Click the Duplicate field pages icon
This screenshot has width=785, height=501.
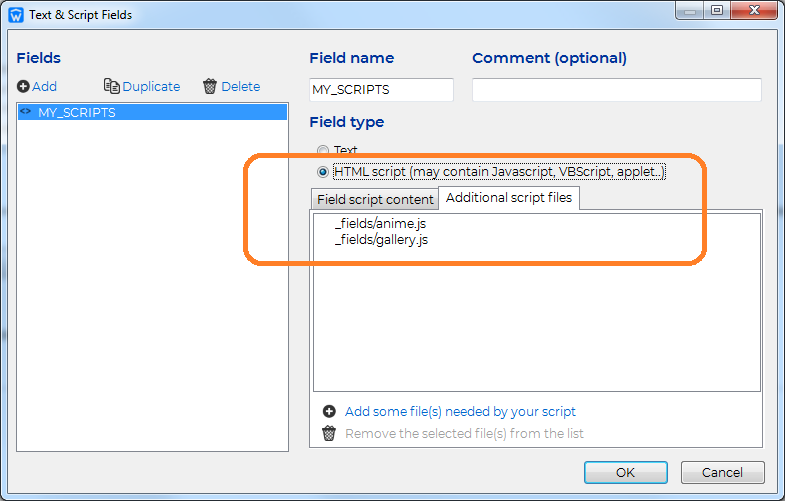(112, 86)
